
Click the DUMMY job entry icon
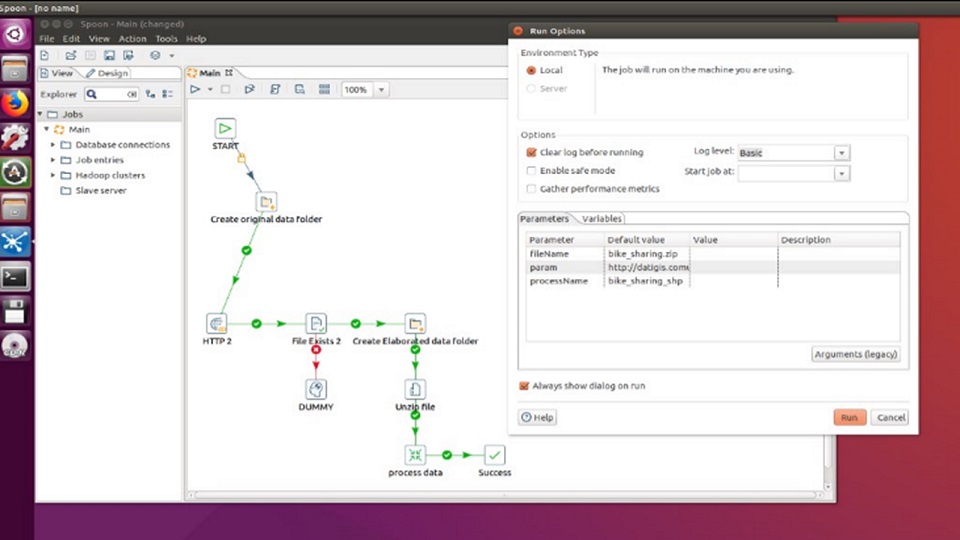pyautogui.click(x=316, y=389)
